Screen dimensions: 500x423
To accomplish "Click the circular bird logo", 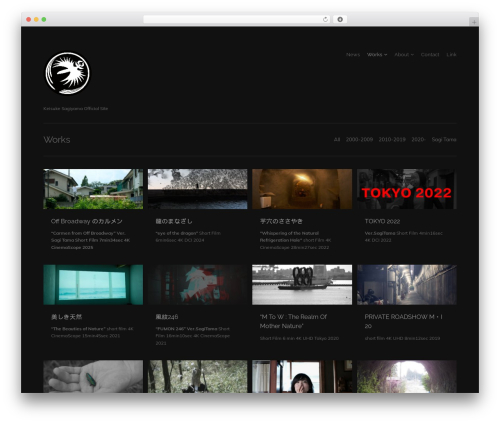I will (67, 73).
